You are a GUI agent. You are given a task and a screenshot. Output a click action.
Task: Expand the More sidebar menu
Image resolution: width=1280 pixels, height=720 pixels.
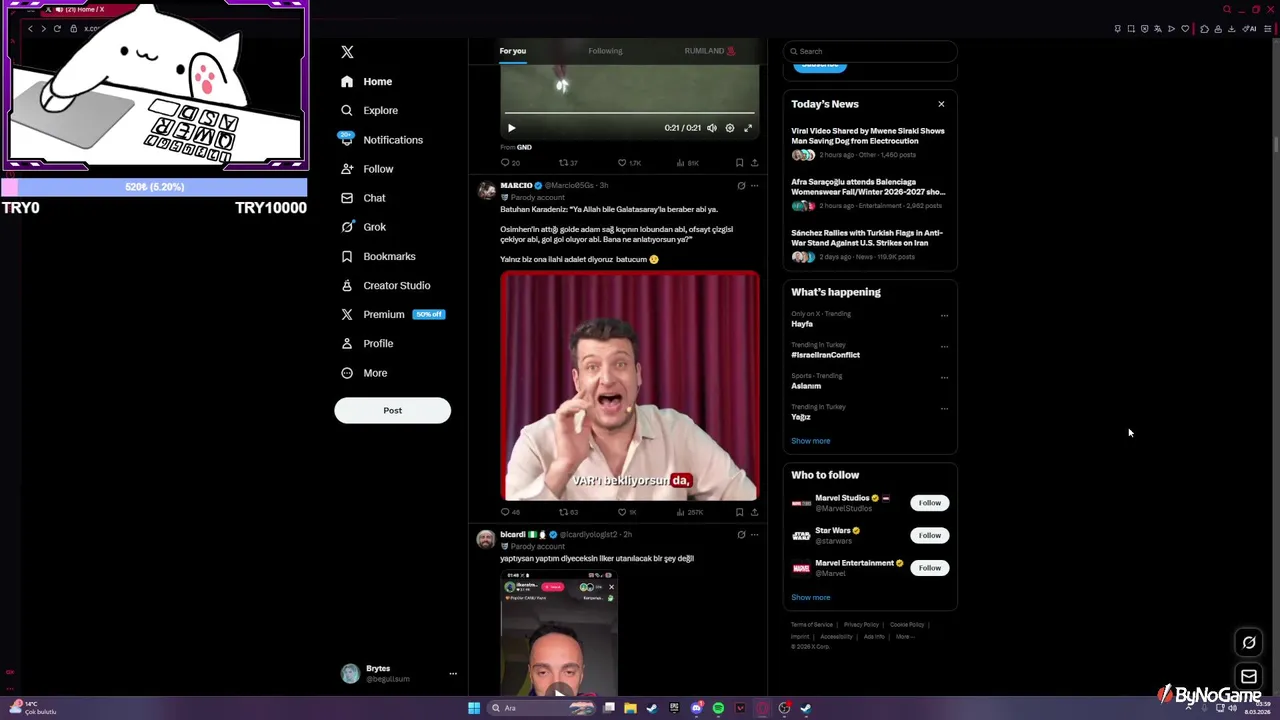coord(364,373)
